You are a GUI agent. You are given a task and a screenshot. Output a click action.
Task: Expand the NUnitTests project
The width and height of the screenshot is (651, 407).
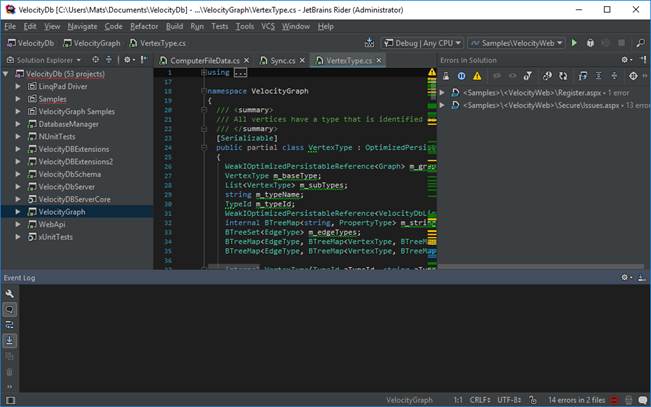pos(18,137)
